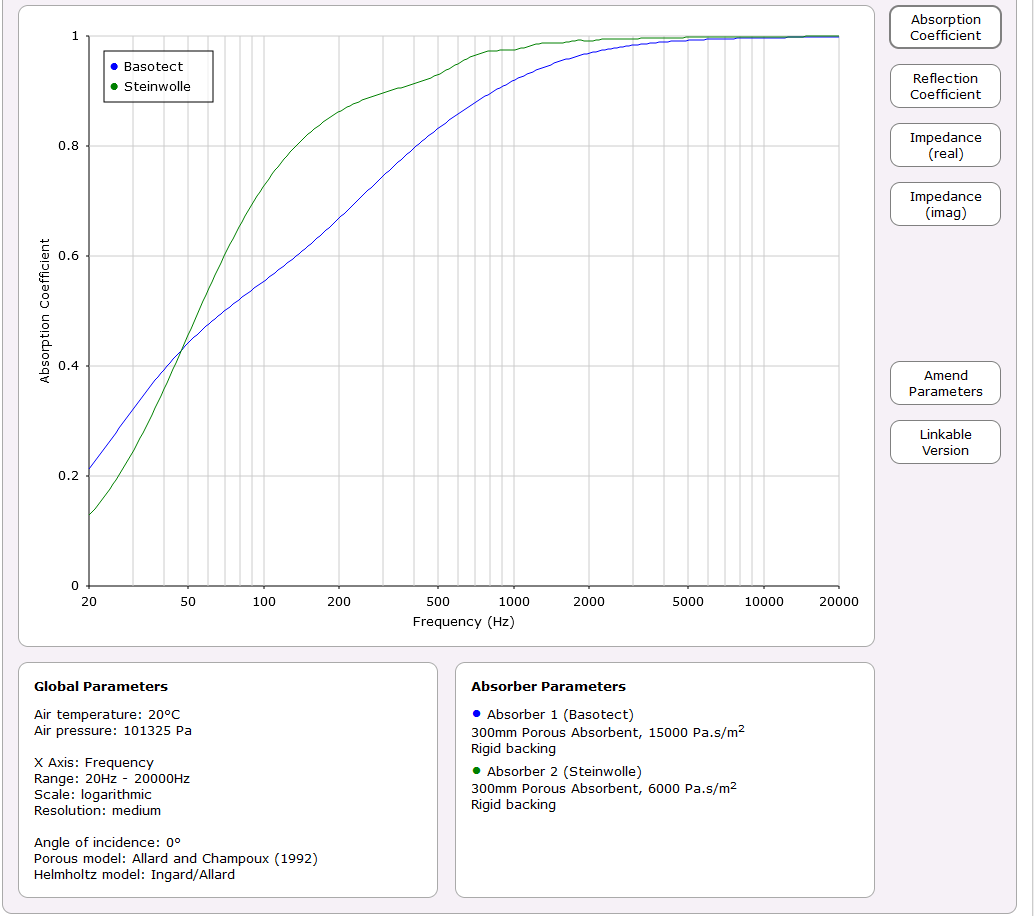
Task: Show the Reflection Coefficient graph
Action: pos(945,87)
